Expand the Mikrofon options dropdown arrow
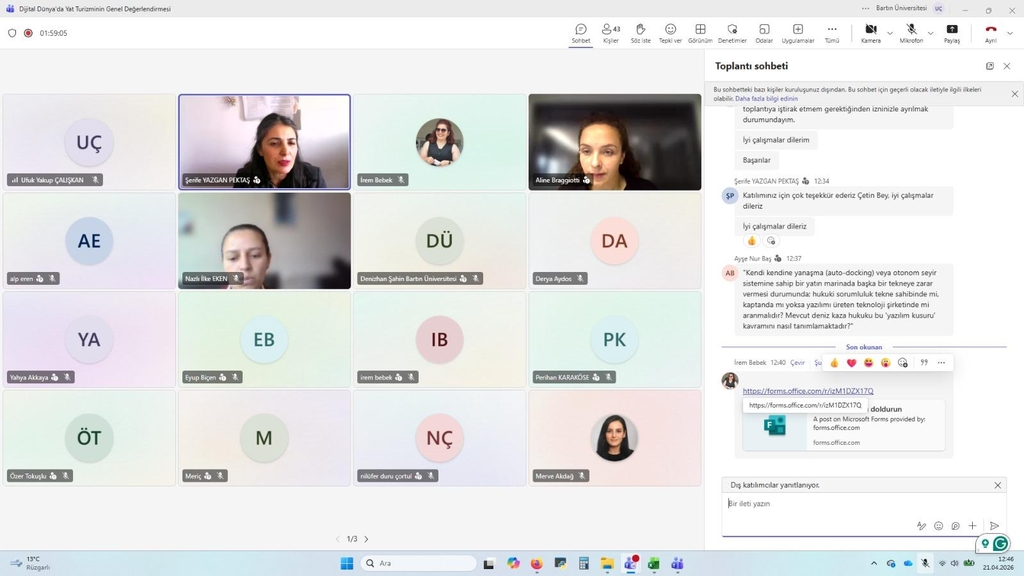Screen dimensions: 1024x576 tap(931, 33)
